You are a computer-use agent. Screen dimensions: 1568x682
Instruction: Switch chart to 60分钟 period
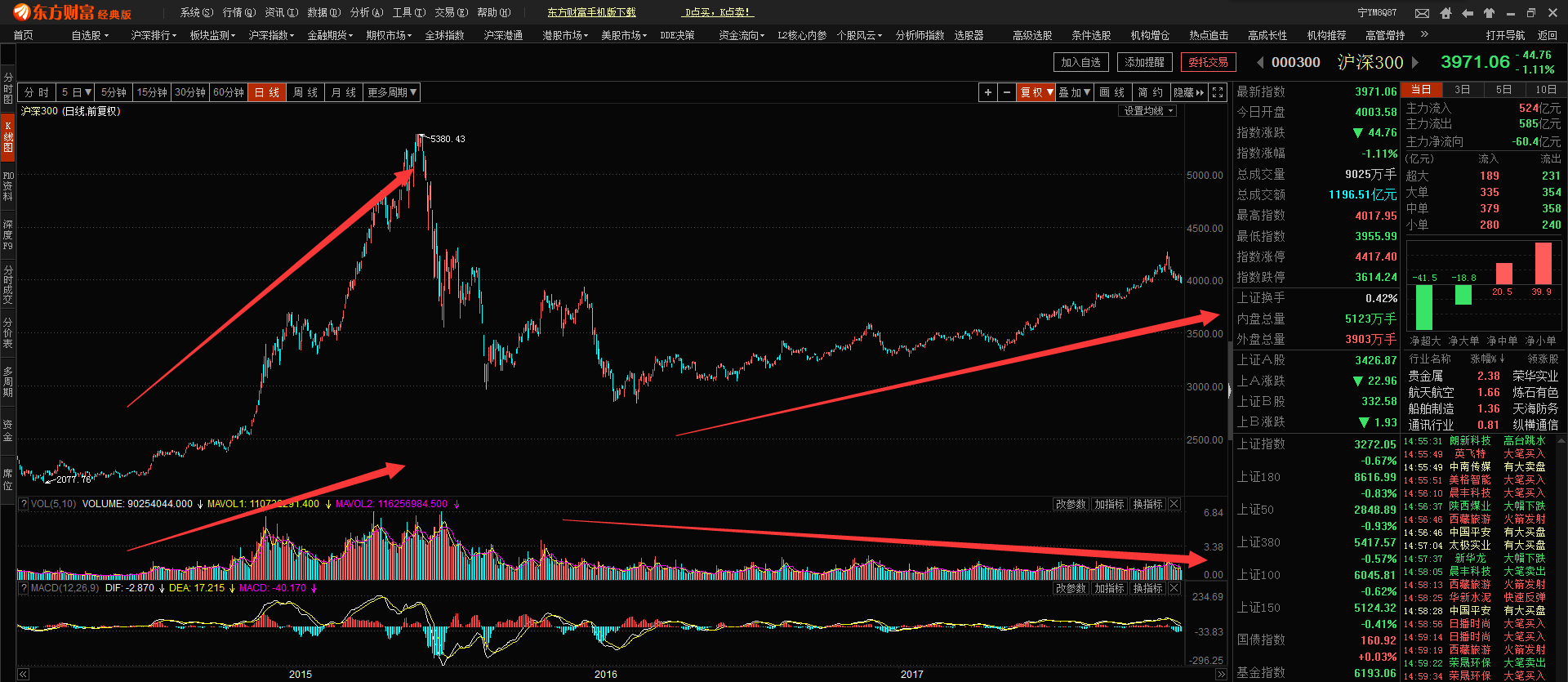pyautogui.click(x=229, y=92)
